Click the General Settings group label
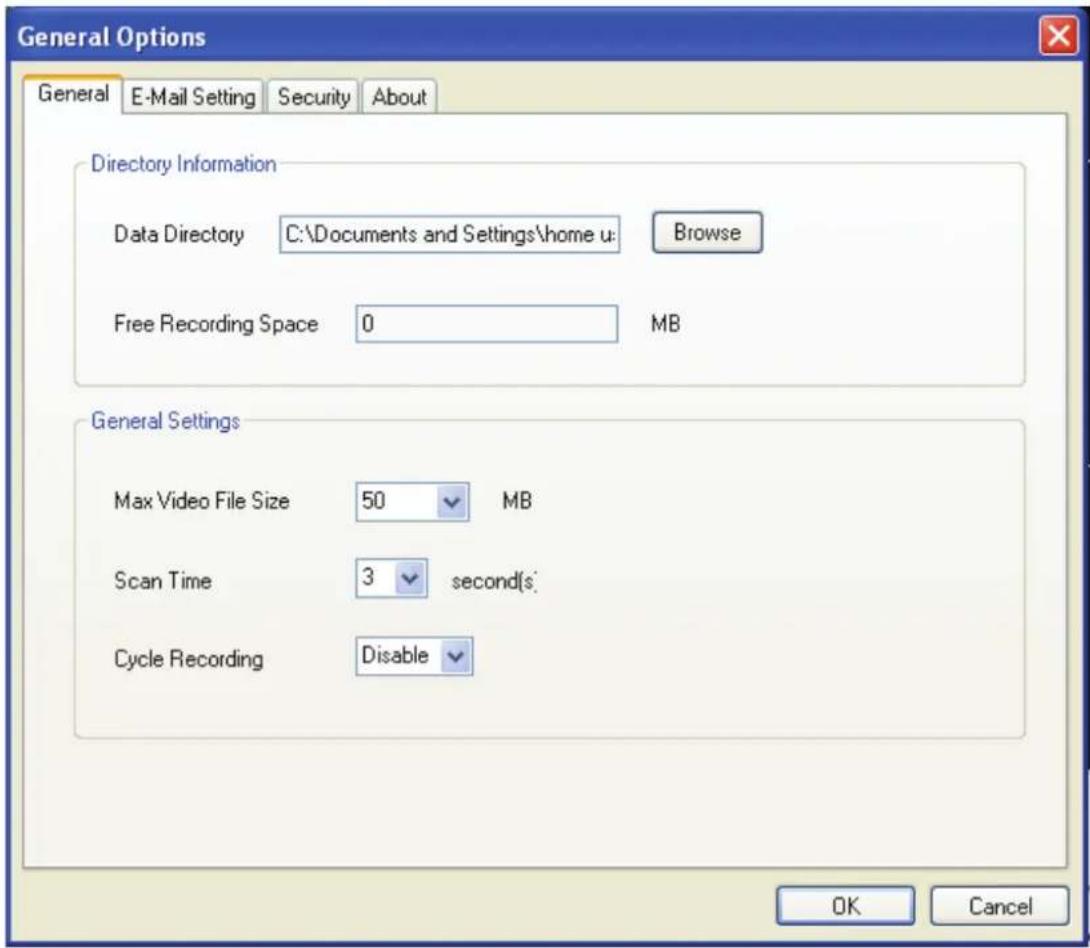Viewport: 1090px width, 948px height. tap(165, 421)
